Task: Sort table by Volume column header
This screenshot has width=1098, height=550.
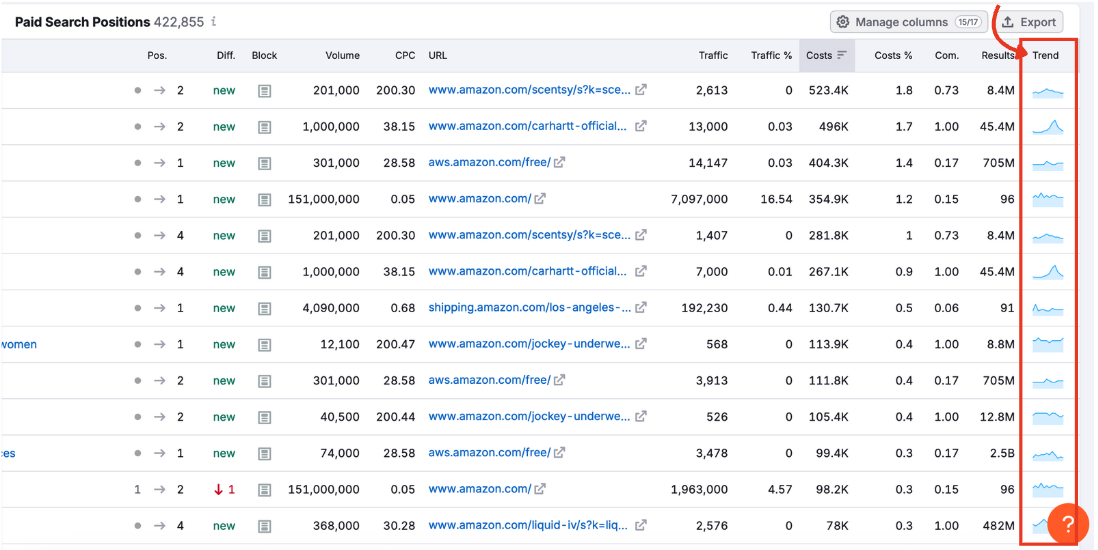Action: [x=342, y=56]
